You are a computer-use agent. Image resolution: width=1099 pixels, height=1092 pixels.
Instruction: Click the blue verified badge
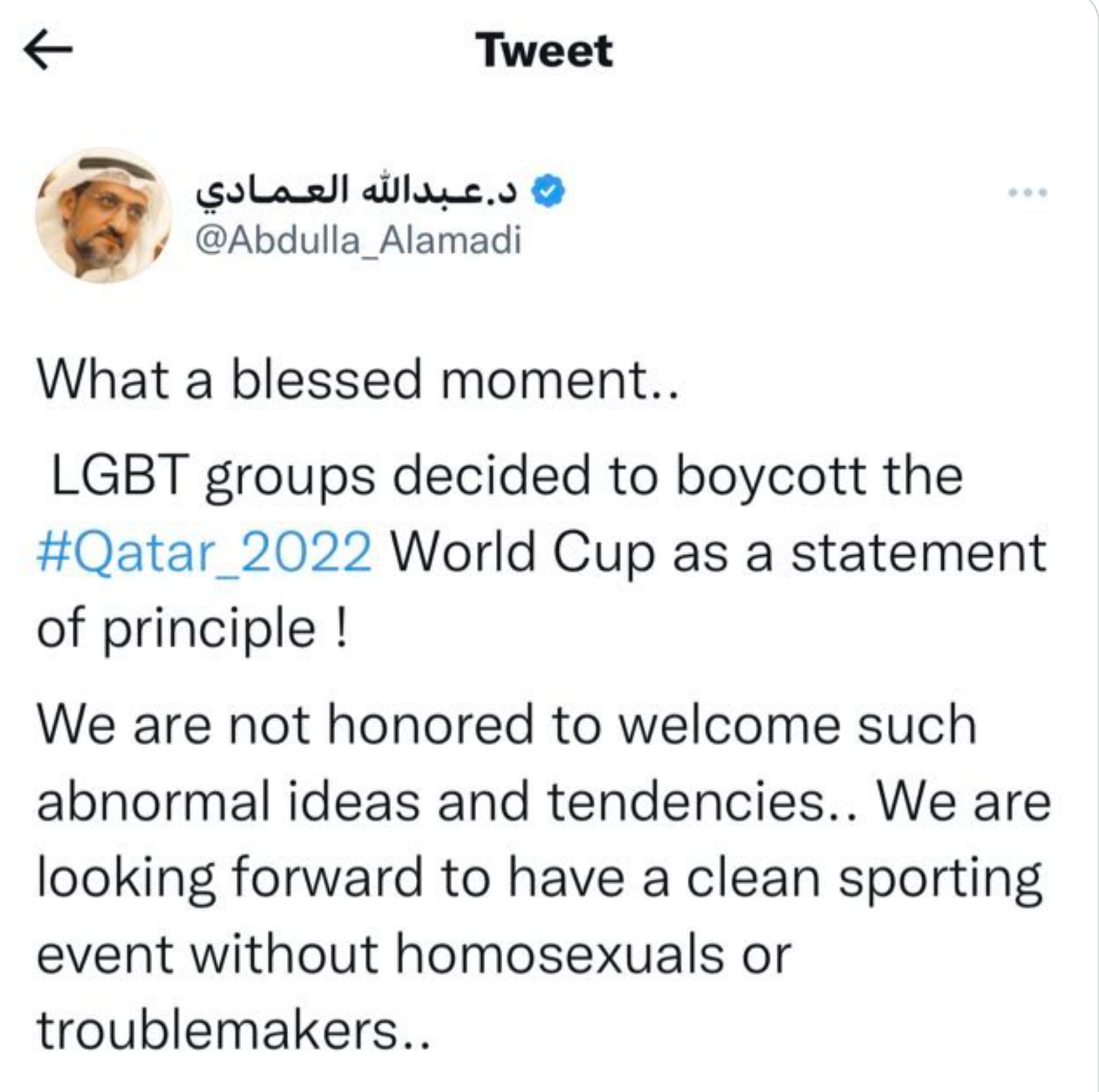click(547, 191)
